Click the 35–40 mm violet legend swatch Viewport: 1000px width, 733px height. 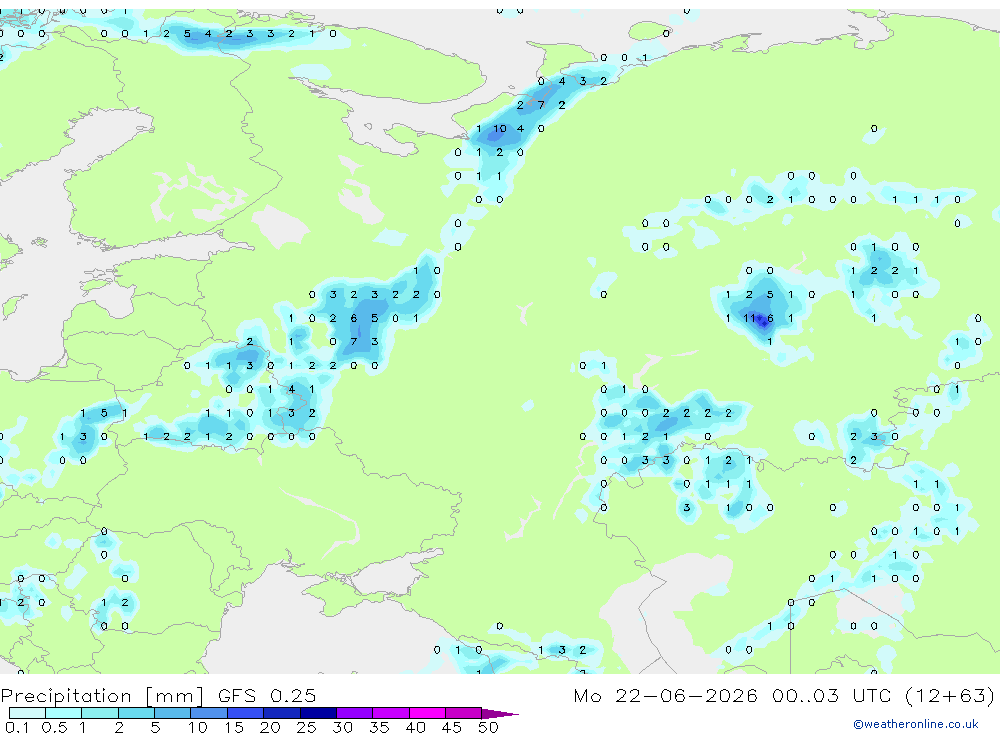(x=391, y=713)
